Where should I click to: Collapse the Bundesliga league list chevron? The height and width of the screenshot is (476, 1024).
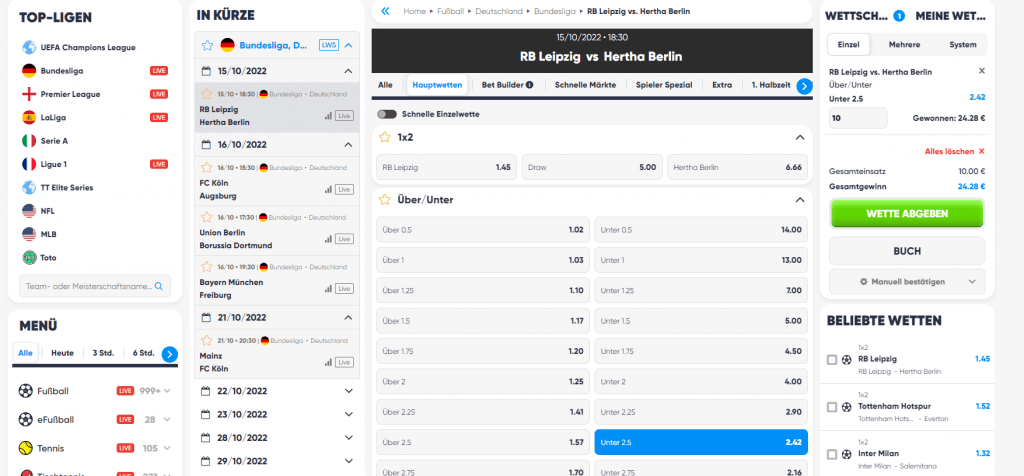(348, 45)
